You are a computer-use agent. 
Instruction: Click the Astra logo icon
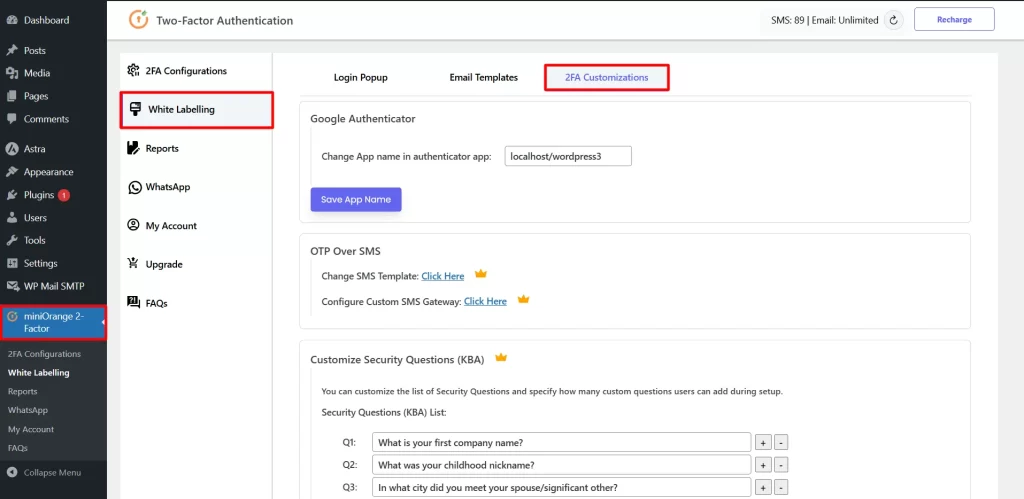(12, 149)
